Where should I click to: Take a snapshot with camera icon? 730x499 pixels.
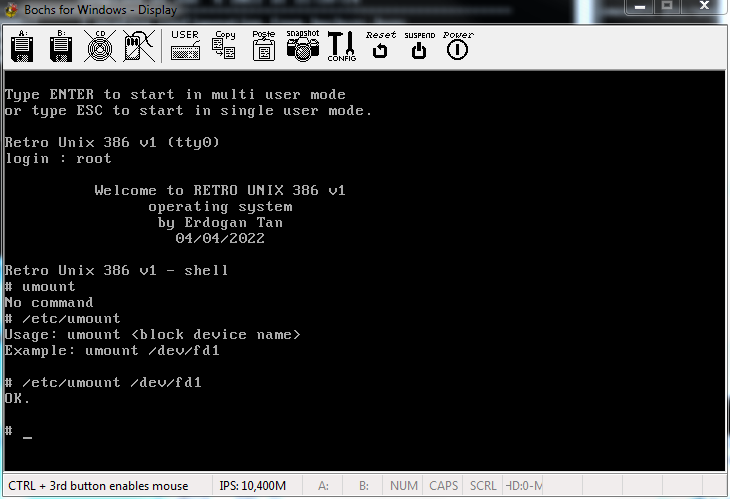pos(303,46)
